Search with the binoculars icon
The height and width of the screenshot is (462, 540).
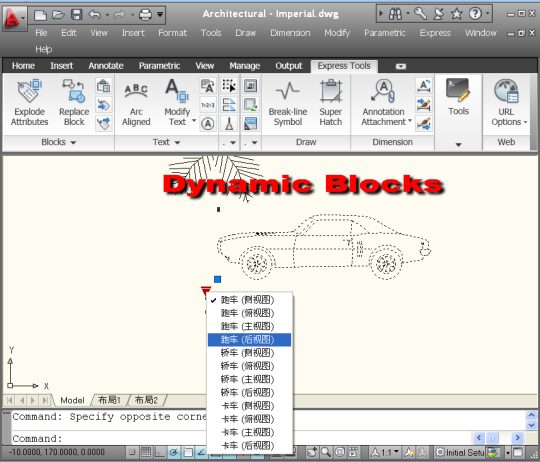[x=395, y=14]
